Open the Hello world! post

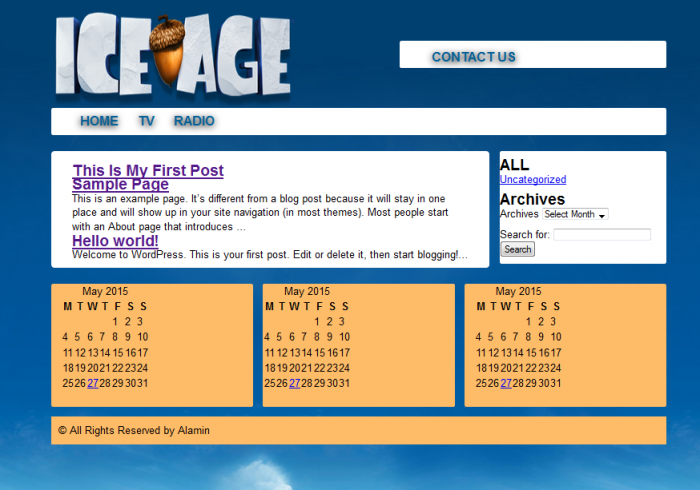115,241
